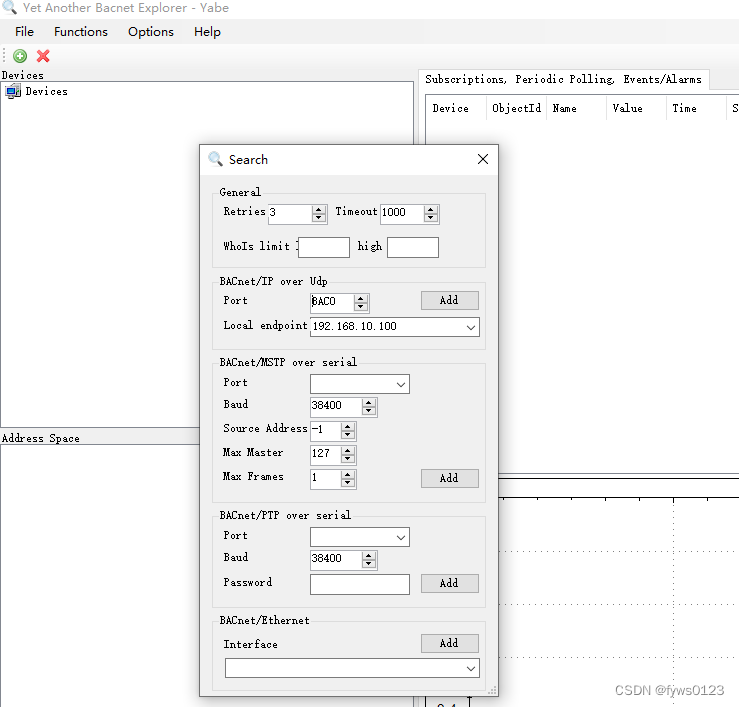Viewport: 739px width, 707px height.
Task: Open the Local endpoint dropdown
Action: pyautogui.click(x=470, y=327)
